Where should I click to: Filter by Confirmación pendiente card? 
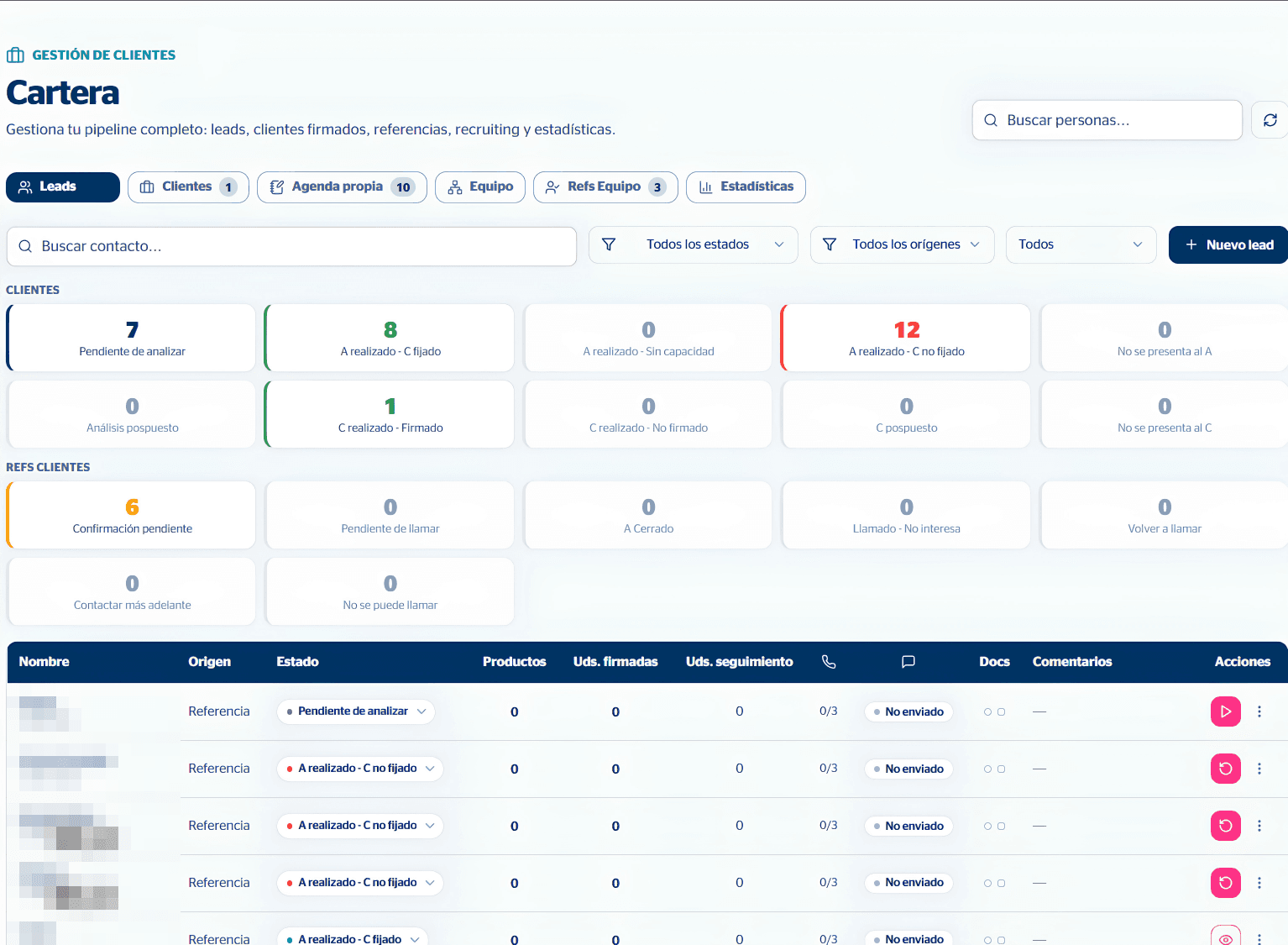pos(132,515)
